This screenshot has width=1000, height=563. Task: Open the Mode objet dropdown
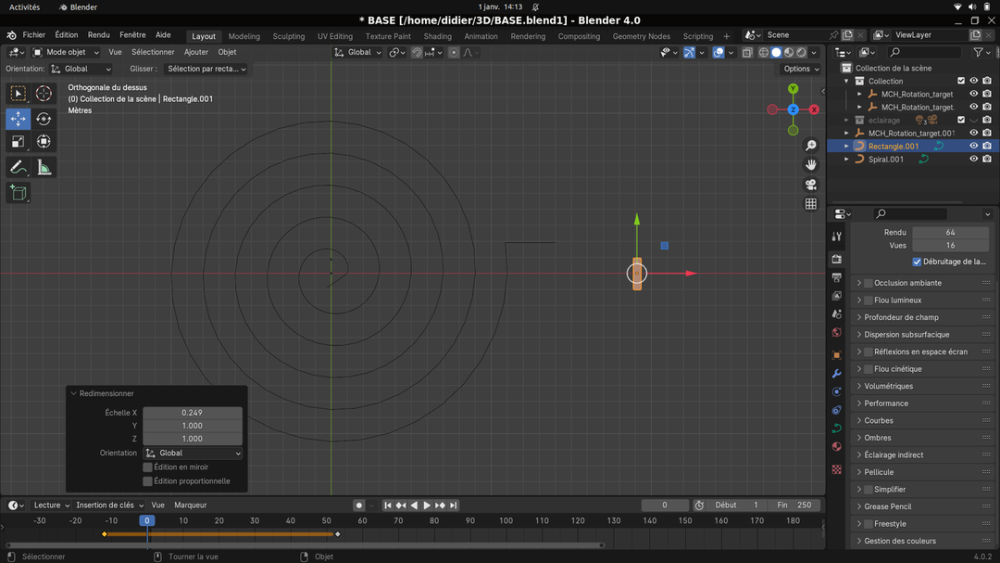66,52
